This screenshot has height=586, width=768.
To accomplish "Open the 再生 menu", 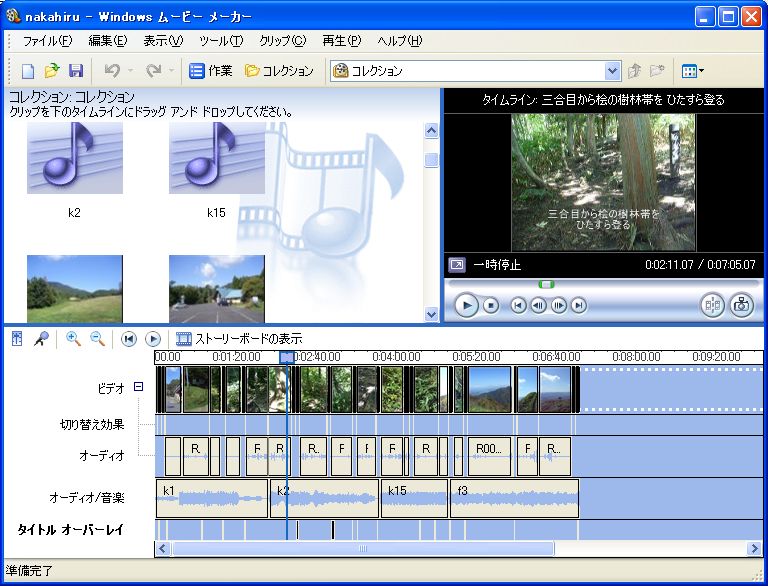I will pos(341,41).
